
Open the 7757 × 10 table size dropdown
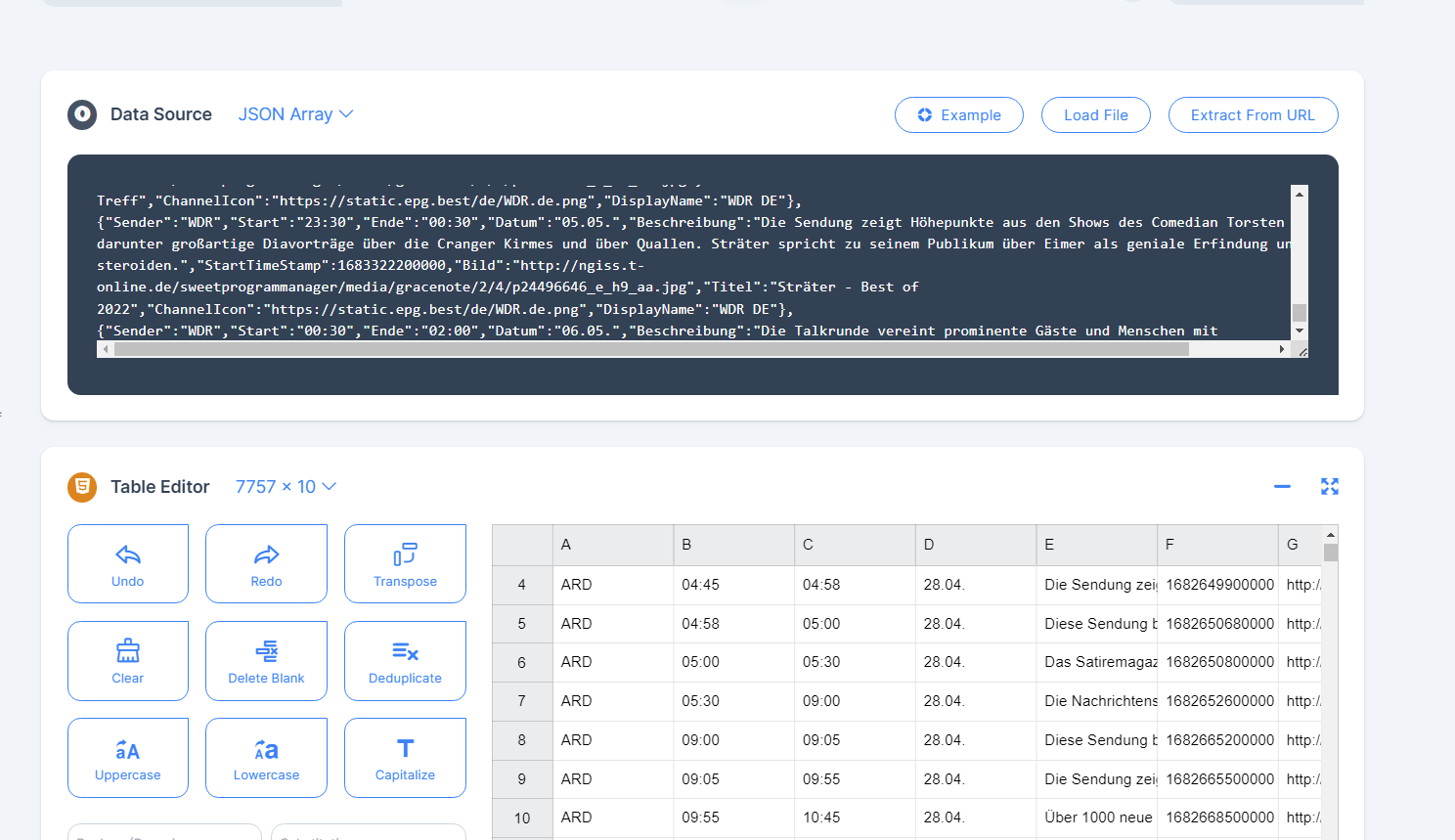coord(286,487)
